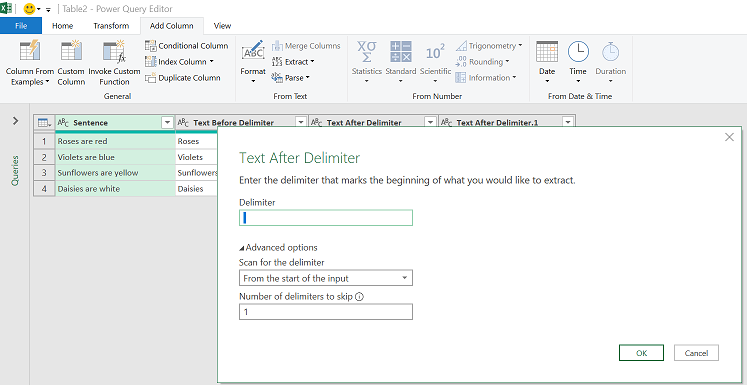Open Rounding dropdown

(x=482, y=61)
